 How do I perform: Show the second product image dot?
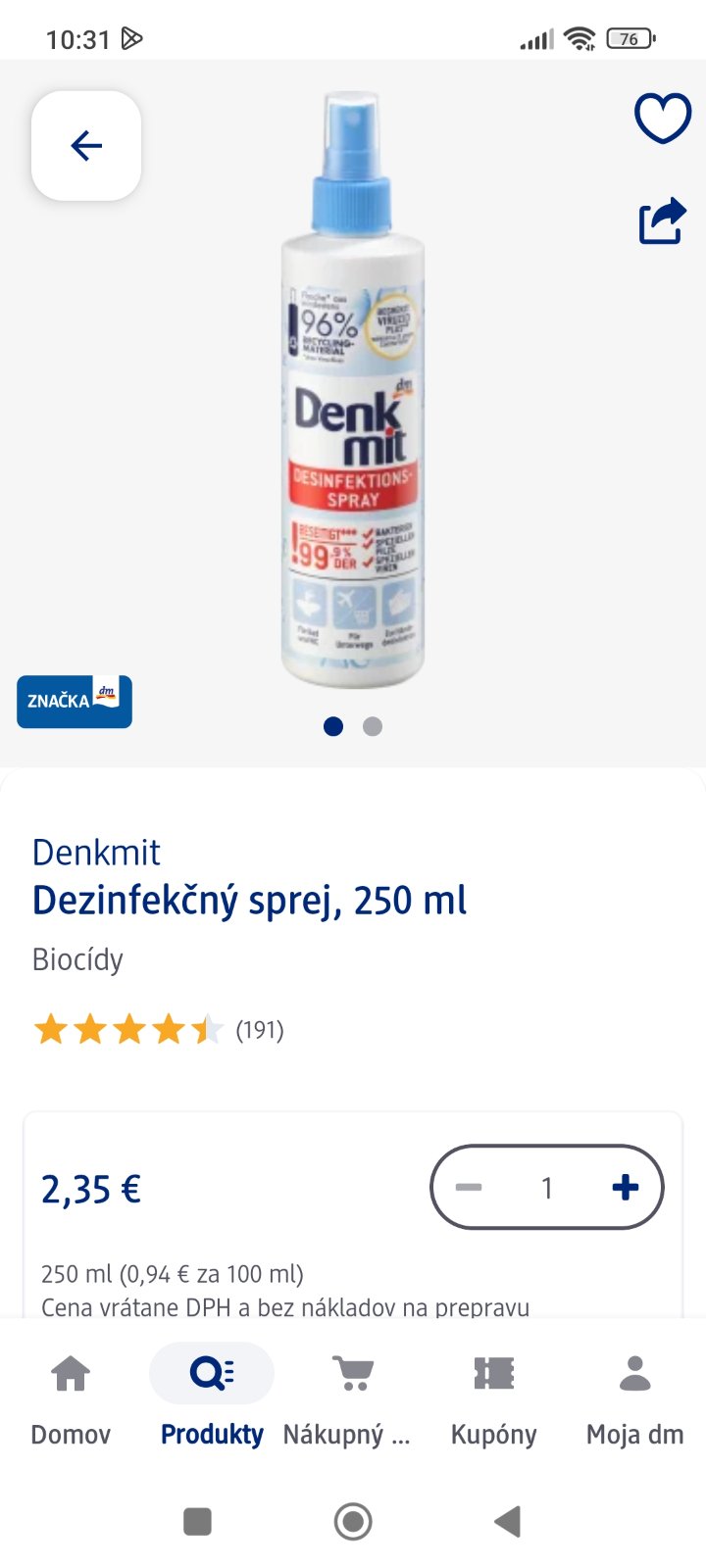(373, 726)
